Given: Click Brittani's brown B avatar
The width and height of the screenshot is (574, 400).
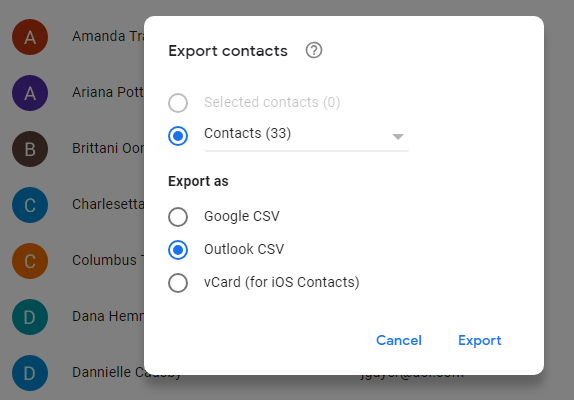Looking at the screenshot, I should coord(30,149).
